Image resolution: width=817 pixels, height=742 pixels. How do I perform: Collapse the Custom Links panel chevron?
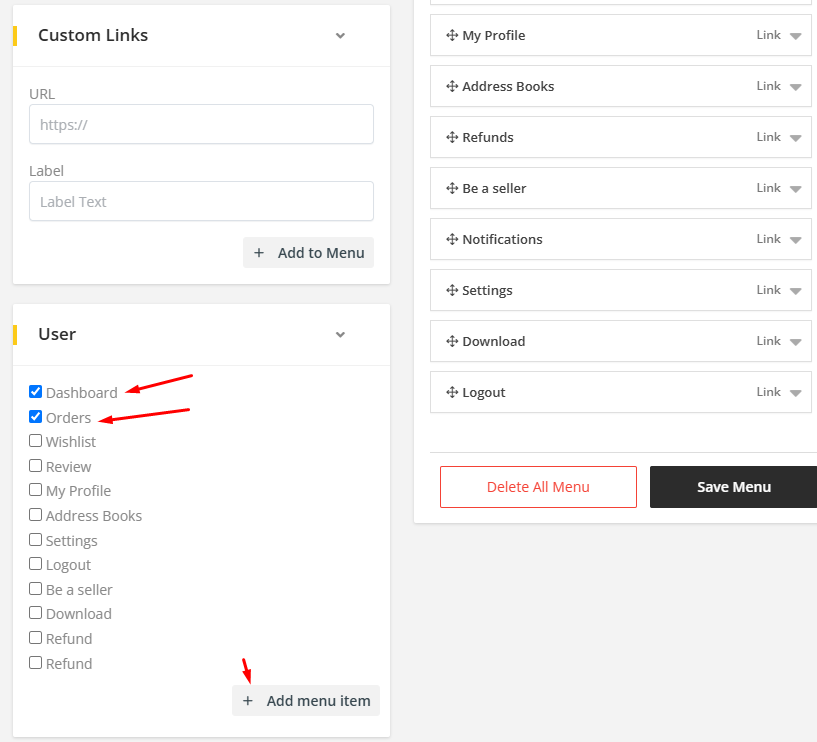point(340,36)
